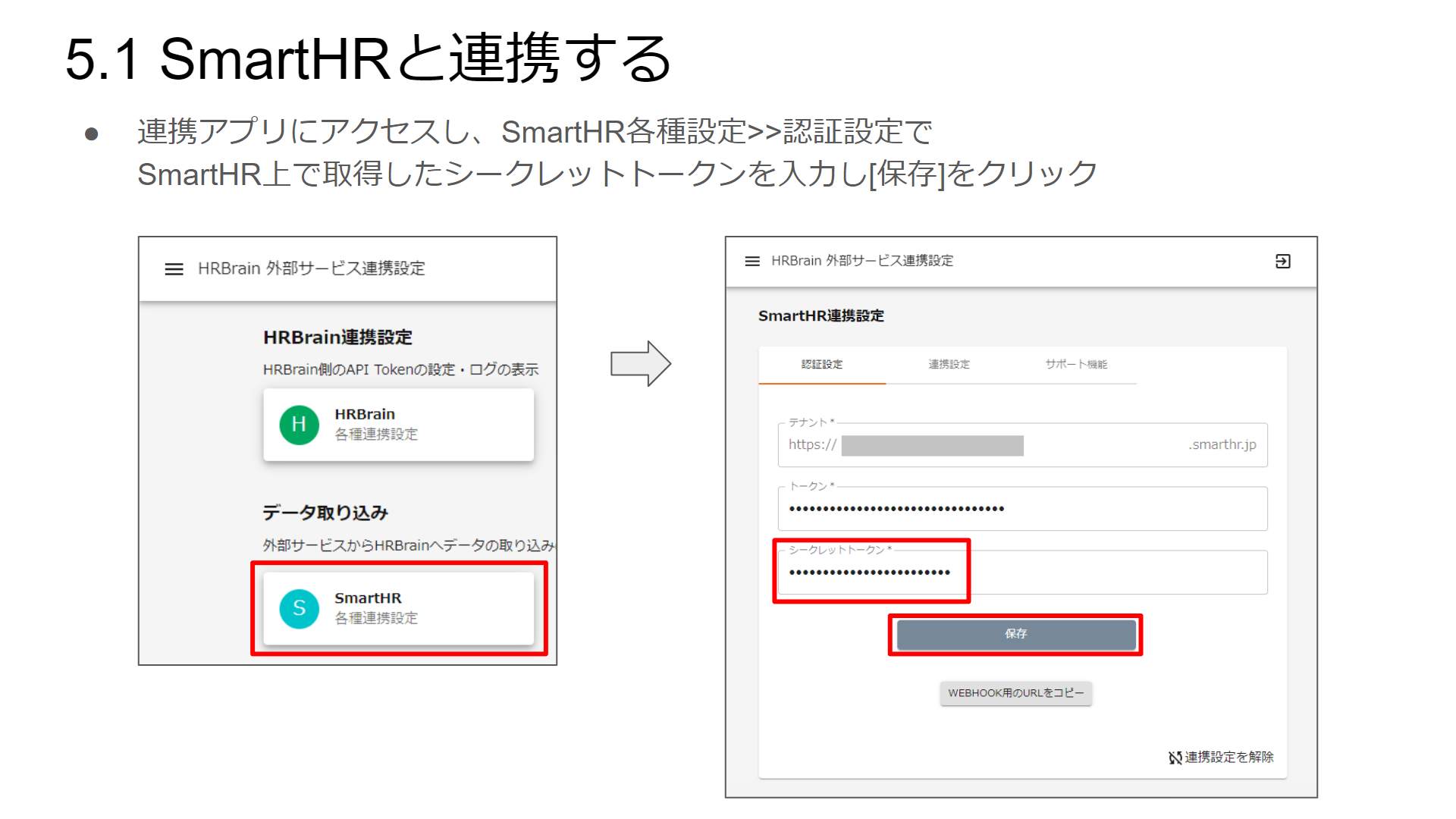Viewport: 1456px width, 819px height.
Task: Click the green H HRBrain avatar icon
Action: (x=300, y=425)
